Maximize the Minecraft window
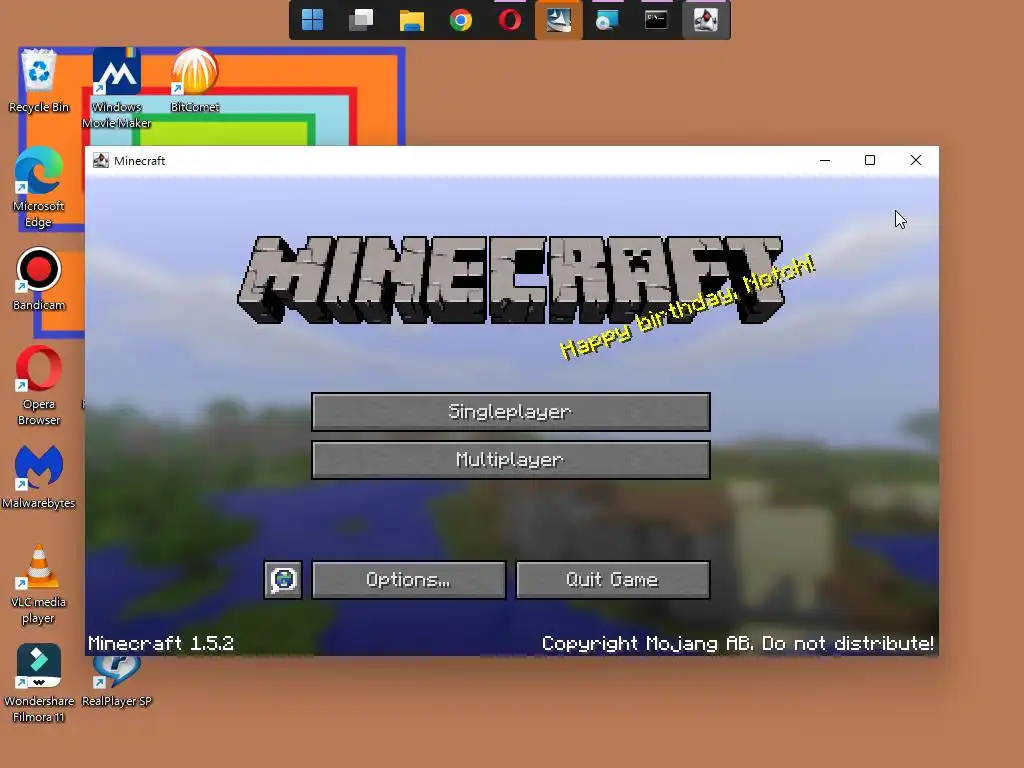 (x=870, y=161)
